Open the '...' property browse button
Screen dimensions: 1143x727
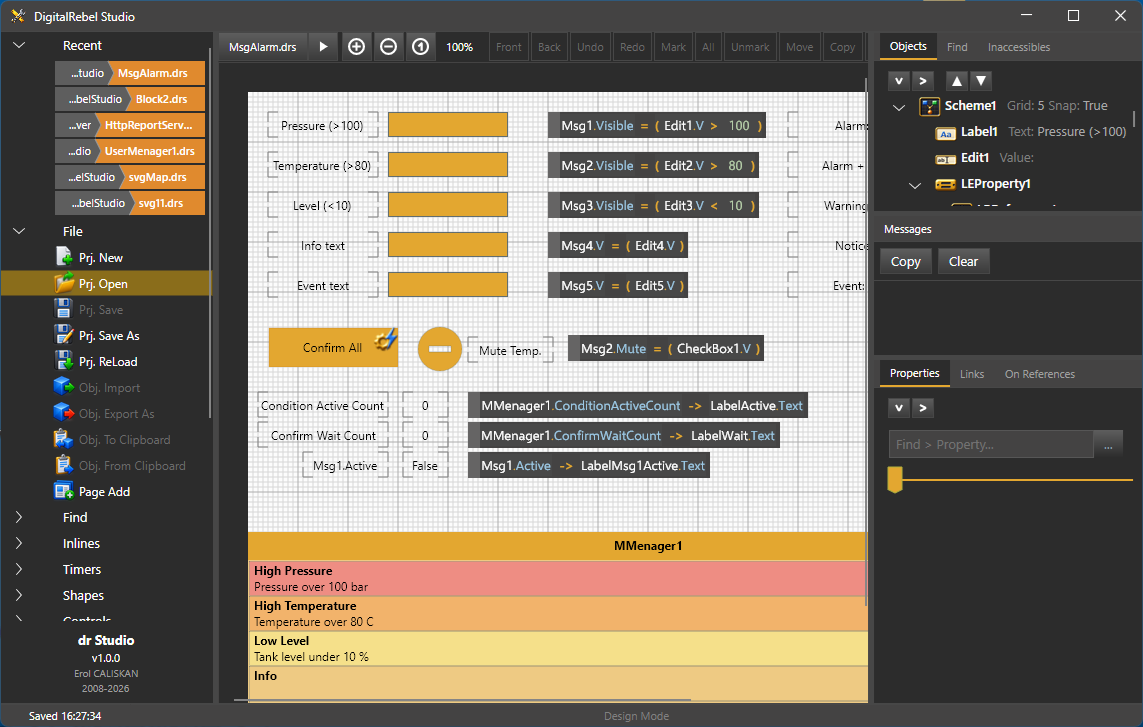1108,444
